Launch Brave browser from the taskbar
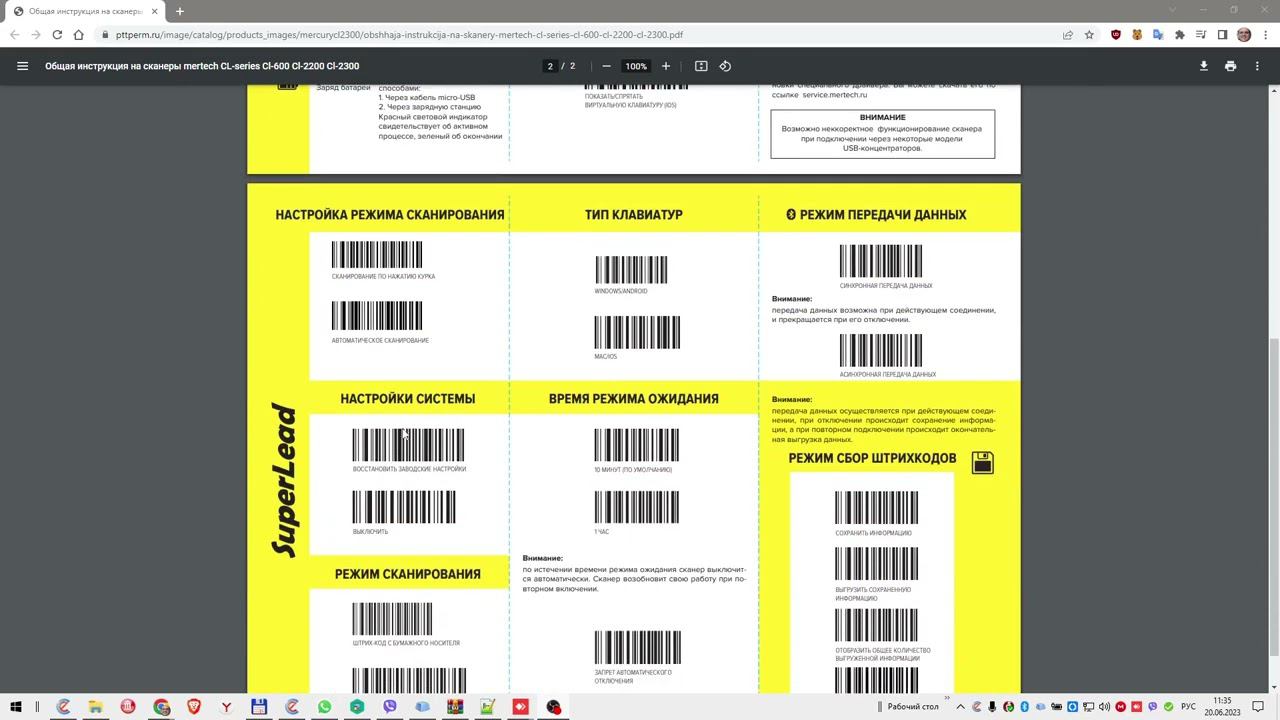Image resolution: width=1280 pixels, height=720 pixels. (194, 707)
